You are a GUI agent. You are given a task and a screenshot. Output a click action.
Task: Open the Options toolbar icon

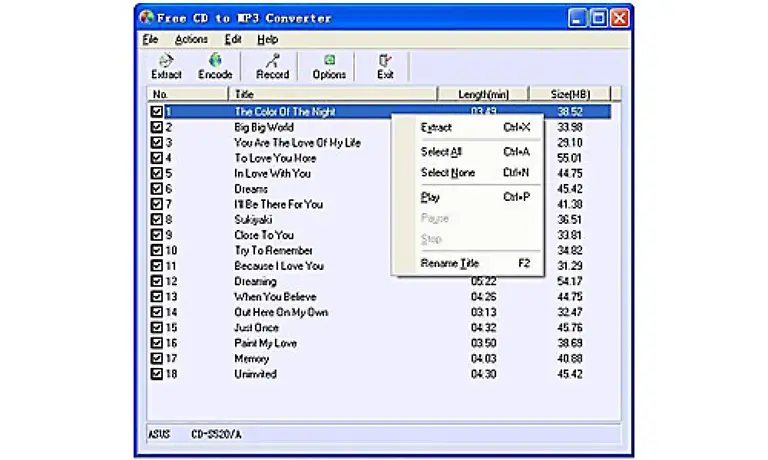329,67
